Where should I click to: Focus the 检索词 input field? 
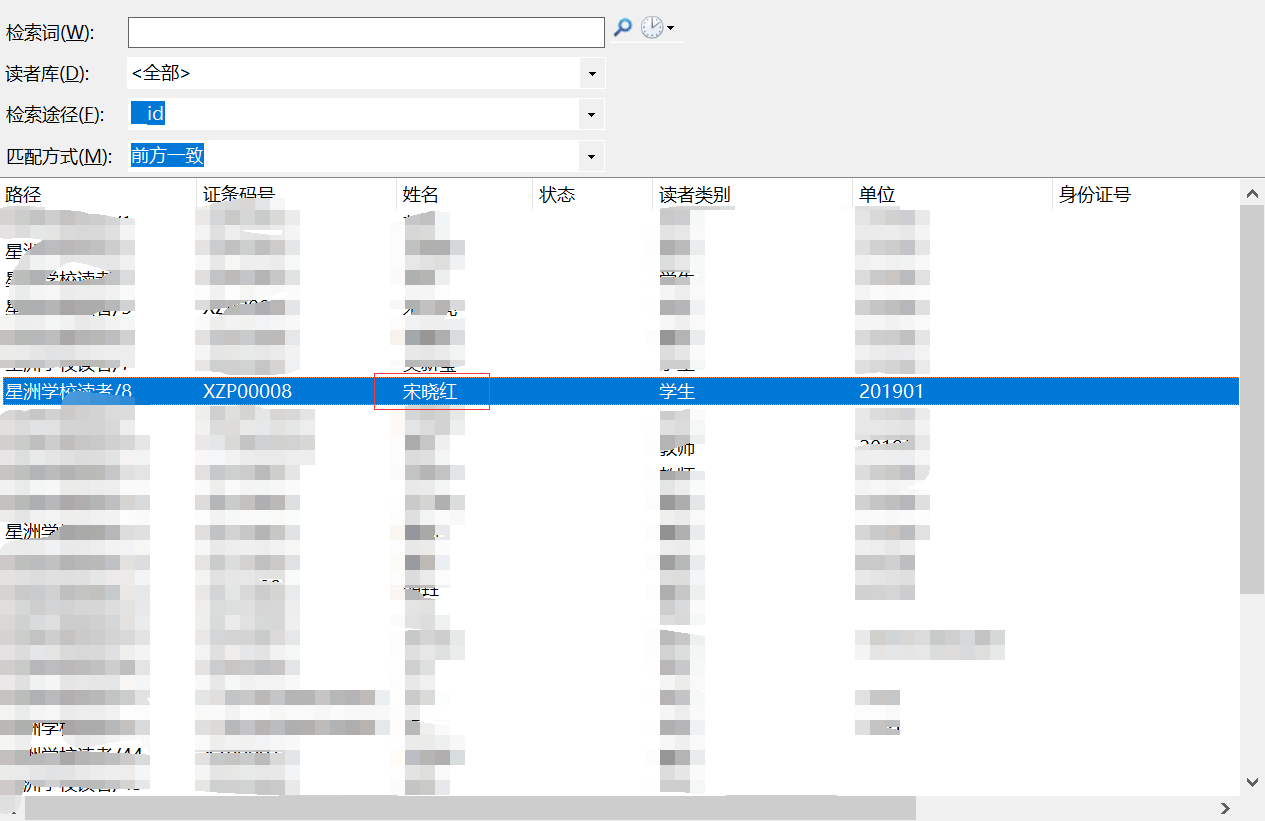click(x=366, y=32)
